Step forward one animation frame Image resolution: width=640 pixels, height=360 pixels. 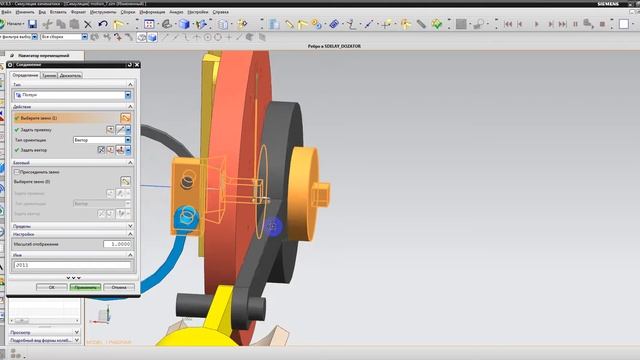pyautogui.click(x=551, y=24)
